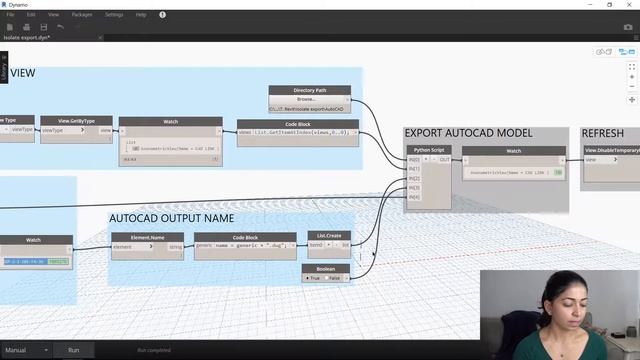Click the List entry in VIEW Watch node
This screenshot has width=640, height=360.
(x=131, y=142)
